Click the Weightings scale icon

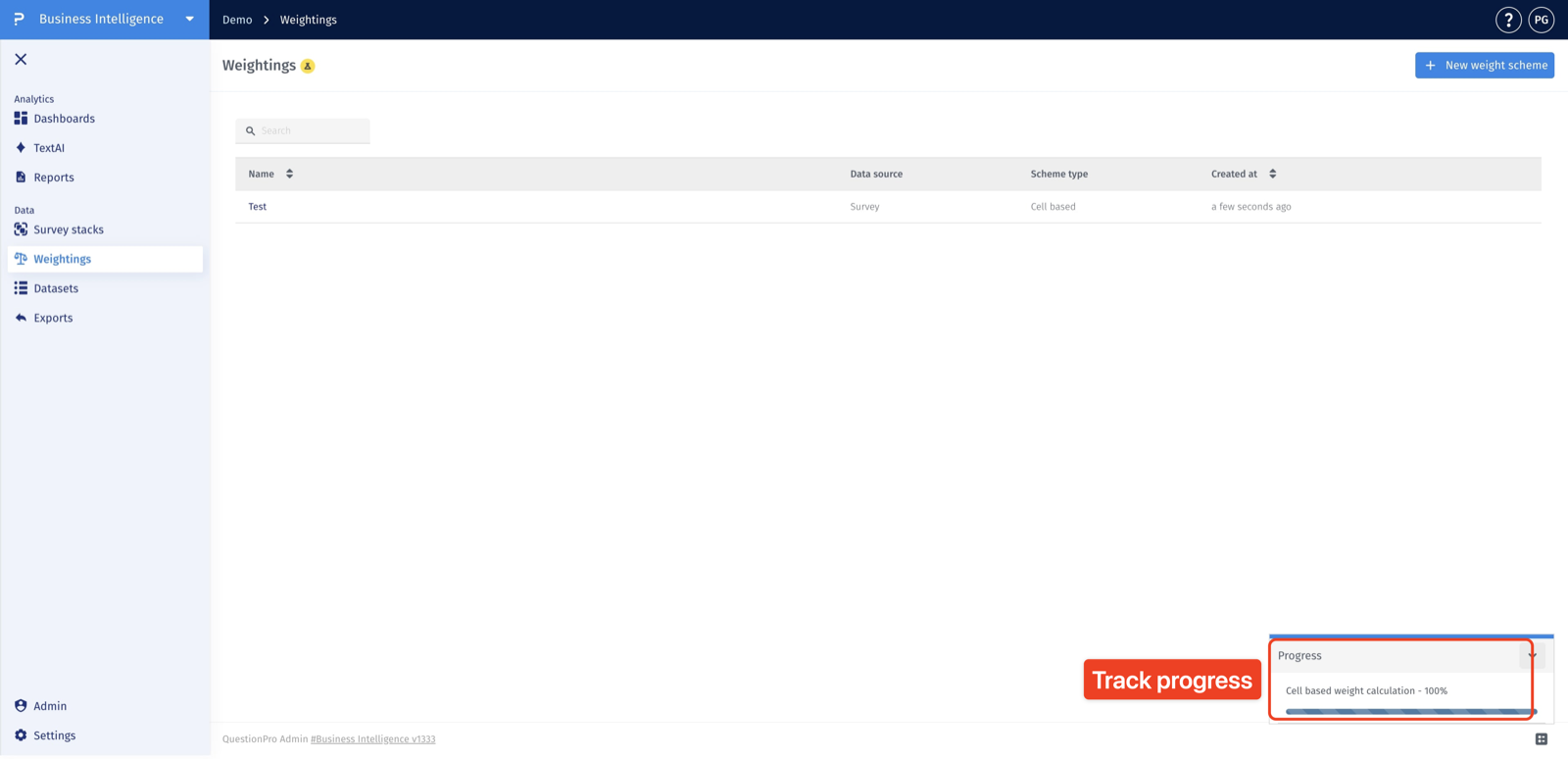pyautogui.click(x=21, y=259)
